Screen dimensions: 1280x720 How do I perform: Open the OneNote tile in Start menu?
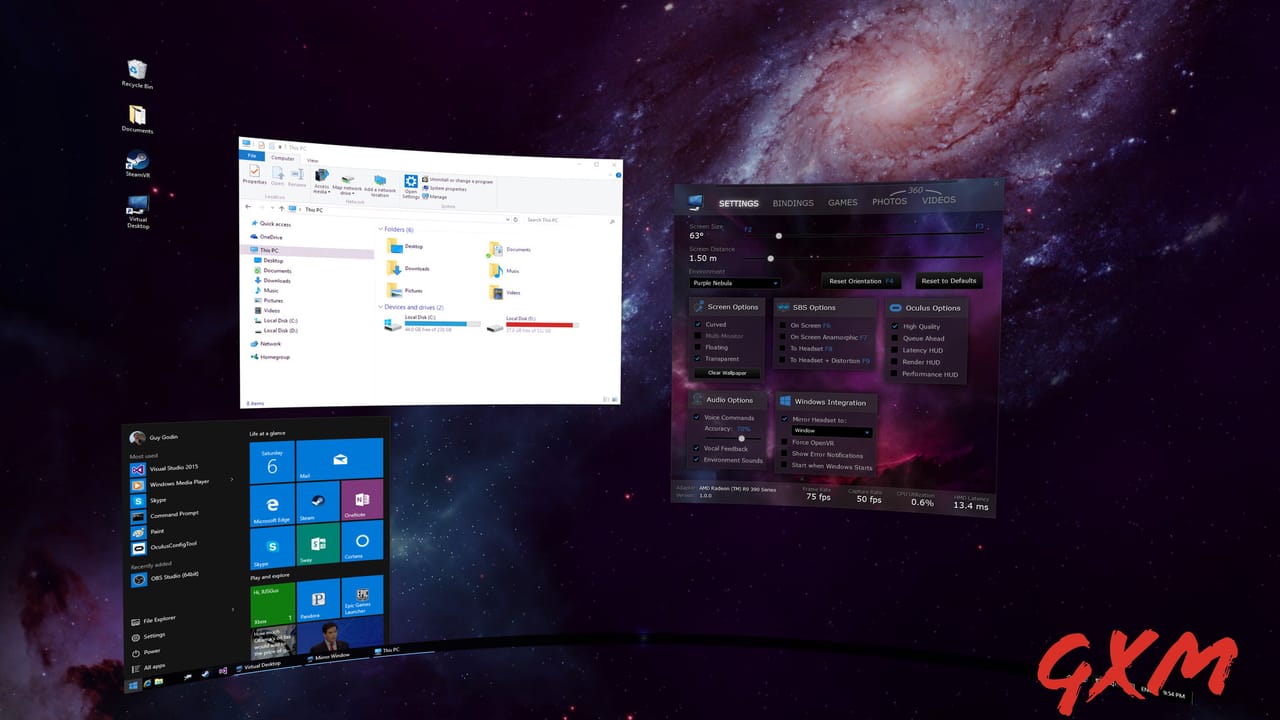(362, 500)
